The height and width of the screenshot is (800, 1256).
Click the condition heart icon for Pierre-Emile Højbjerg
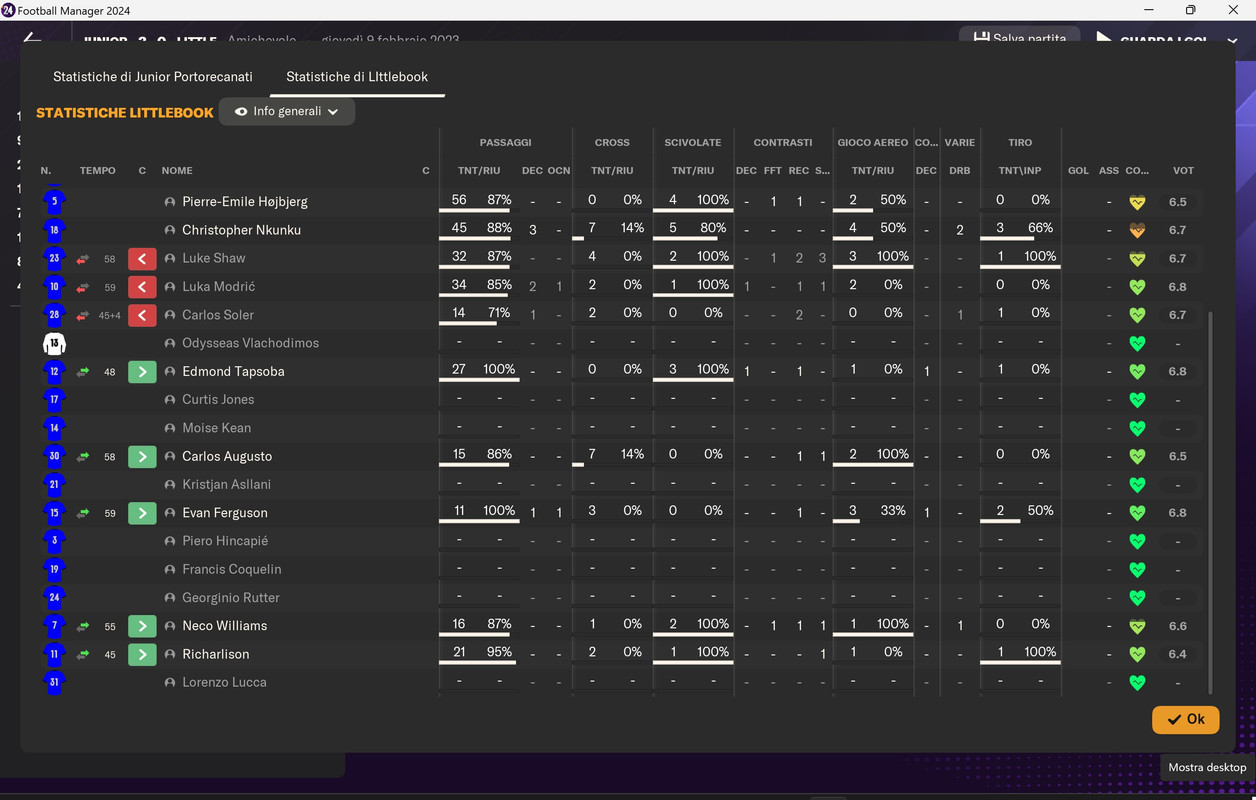point(1136,202)
